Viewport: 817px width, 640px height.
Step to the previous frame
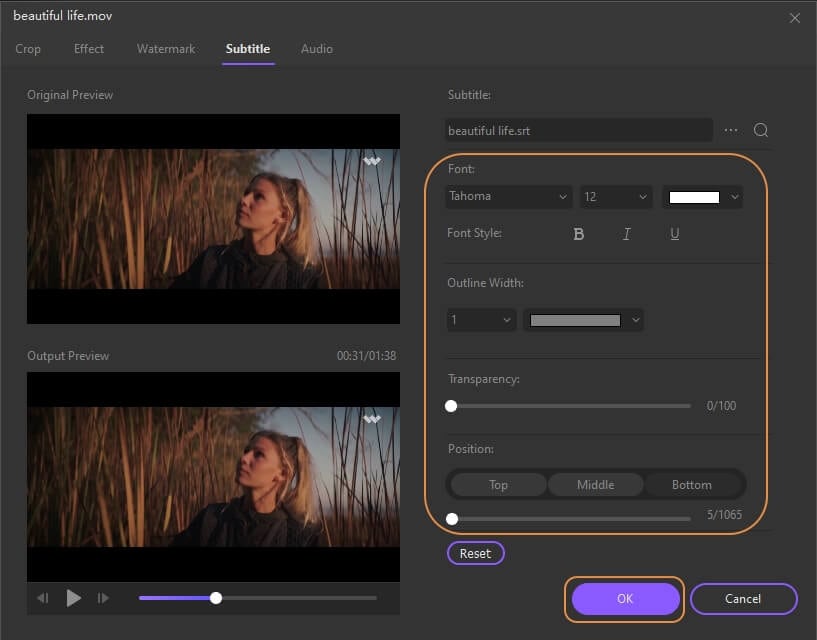(x=43, y=598)
